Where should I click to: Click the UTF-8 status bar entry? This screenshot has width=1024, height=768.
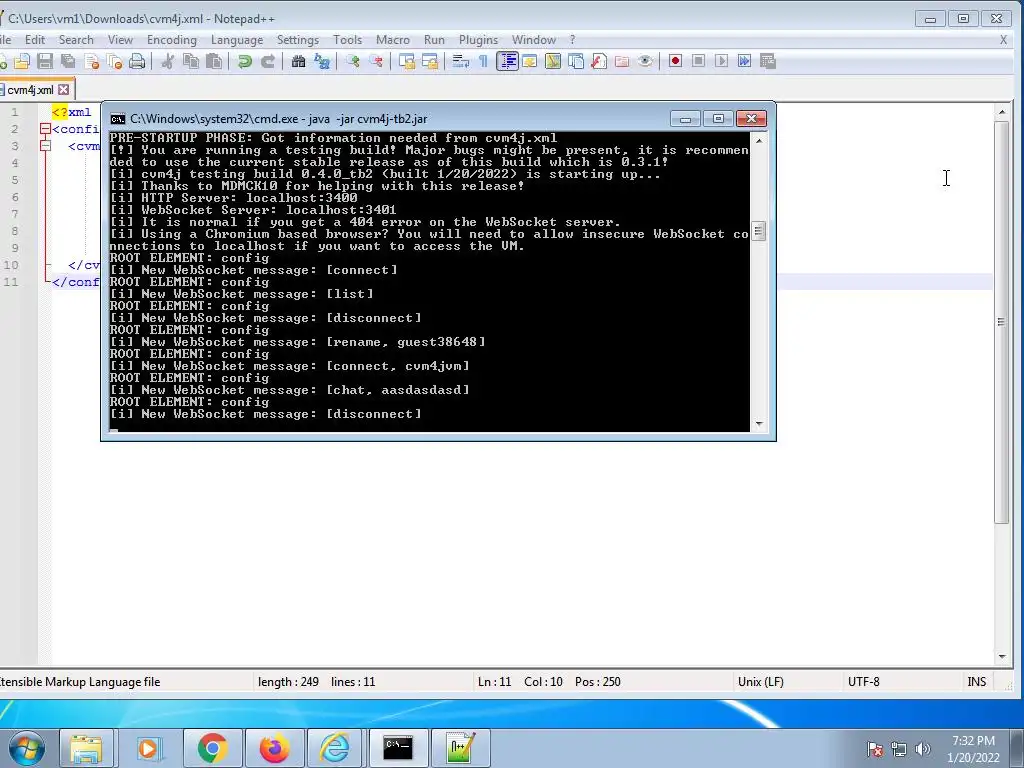863,682
